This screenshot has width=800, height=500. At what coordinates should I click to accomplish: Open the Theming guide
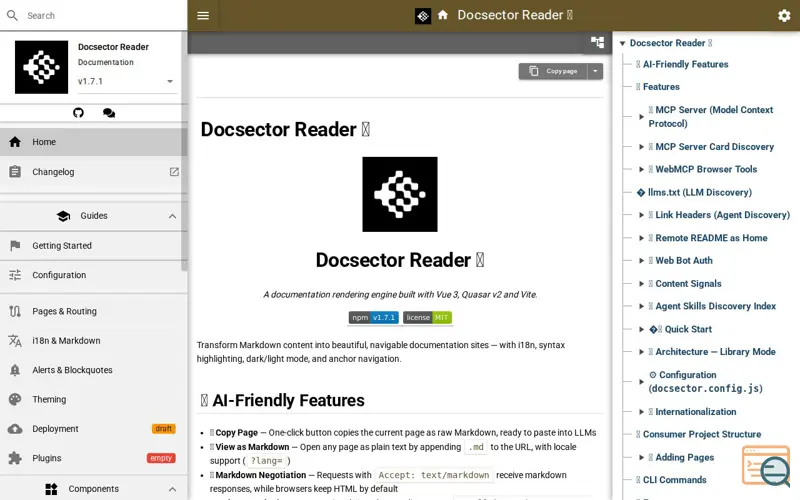click(93, 399)
